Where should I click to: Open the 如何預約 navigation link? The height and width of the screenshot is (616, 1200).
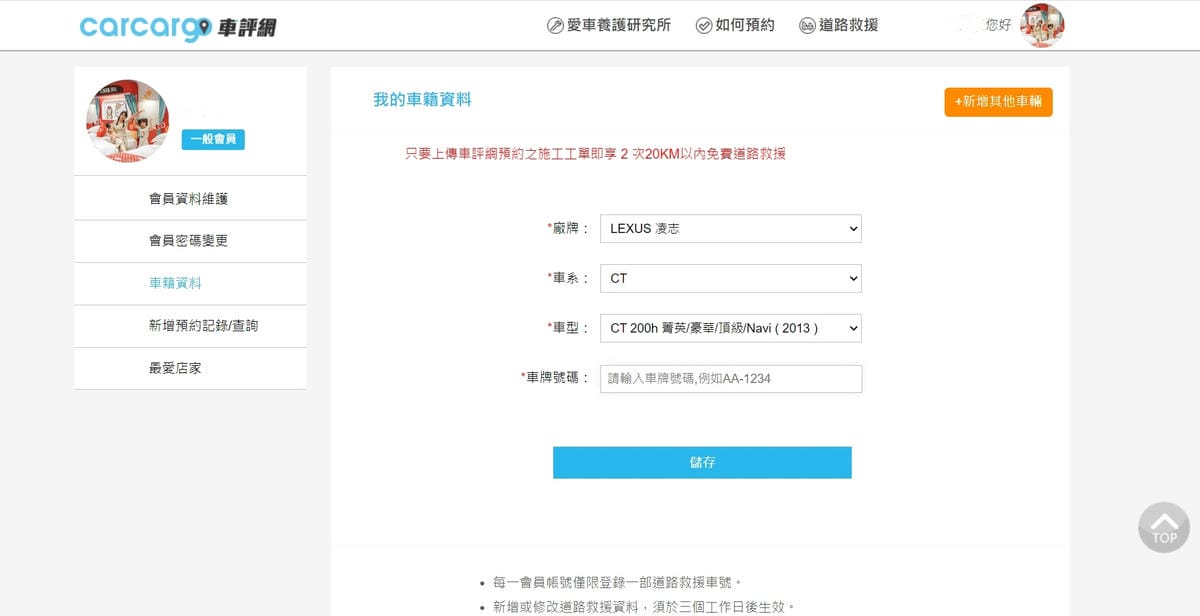(745, 26)
